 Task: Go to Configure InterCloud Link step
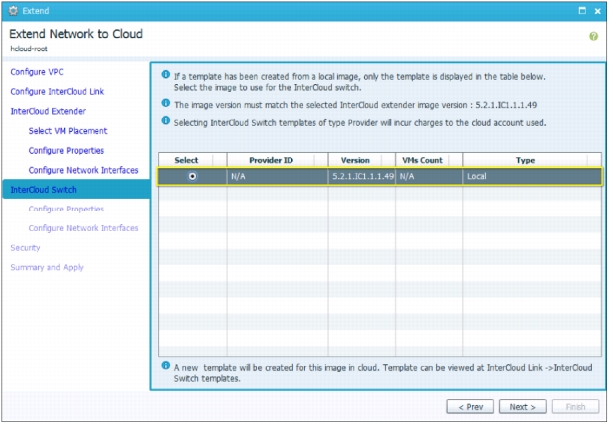pyautogui.click(x=57, y=92)
